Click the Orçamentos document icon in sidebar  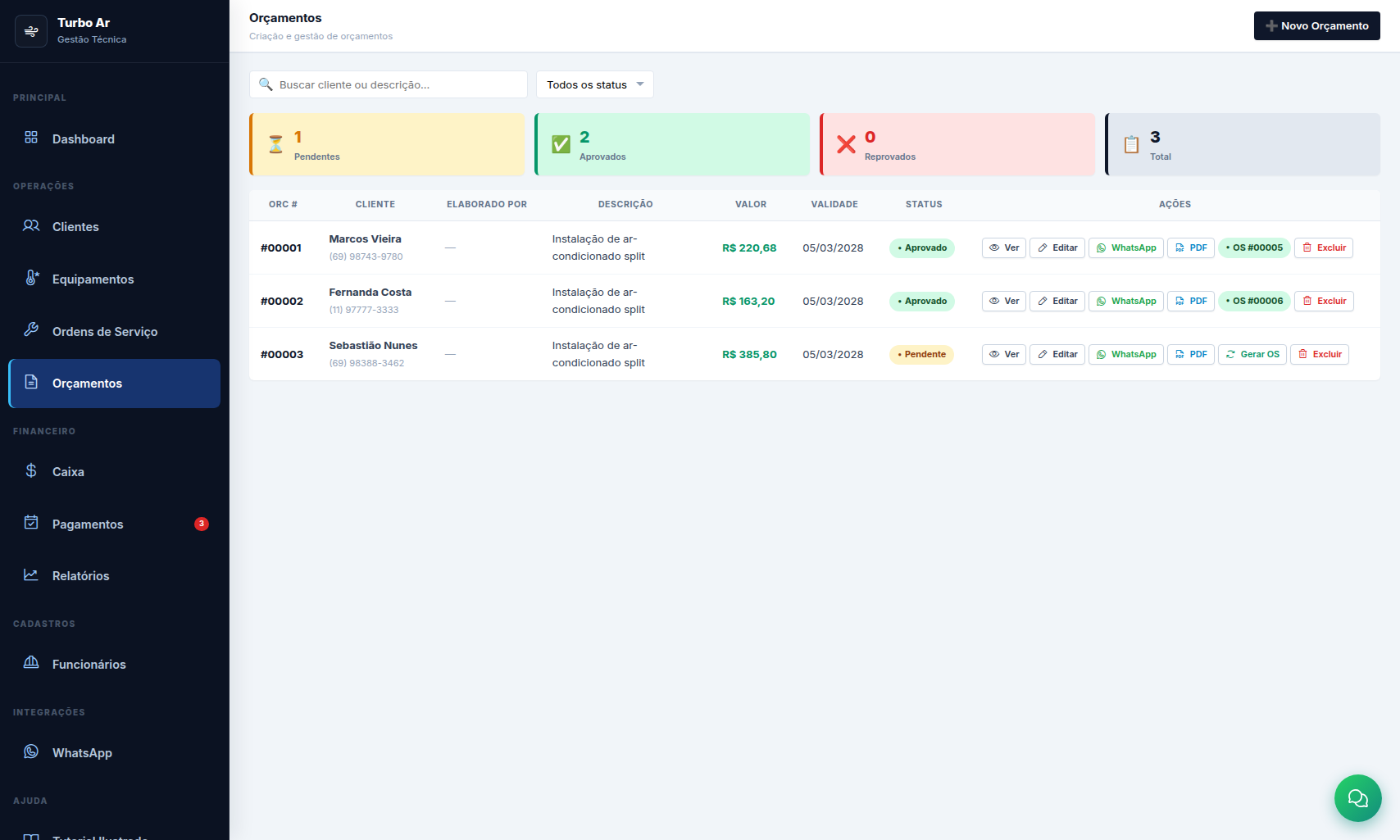(x=31, y=382)
